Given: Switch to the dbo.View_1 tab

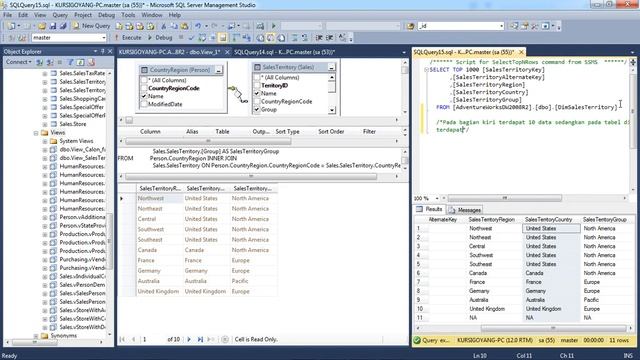Looking at the screenshot, I should (169, 52).
